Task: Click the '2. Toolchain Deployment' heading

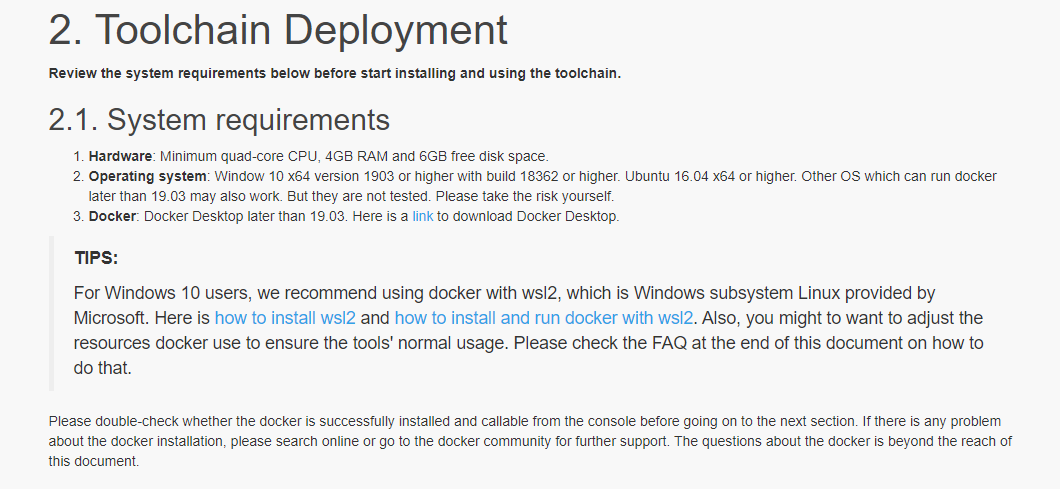Action: coord(278,32)
